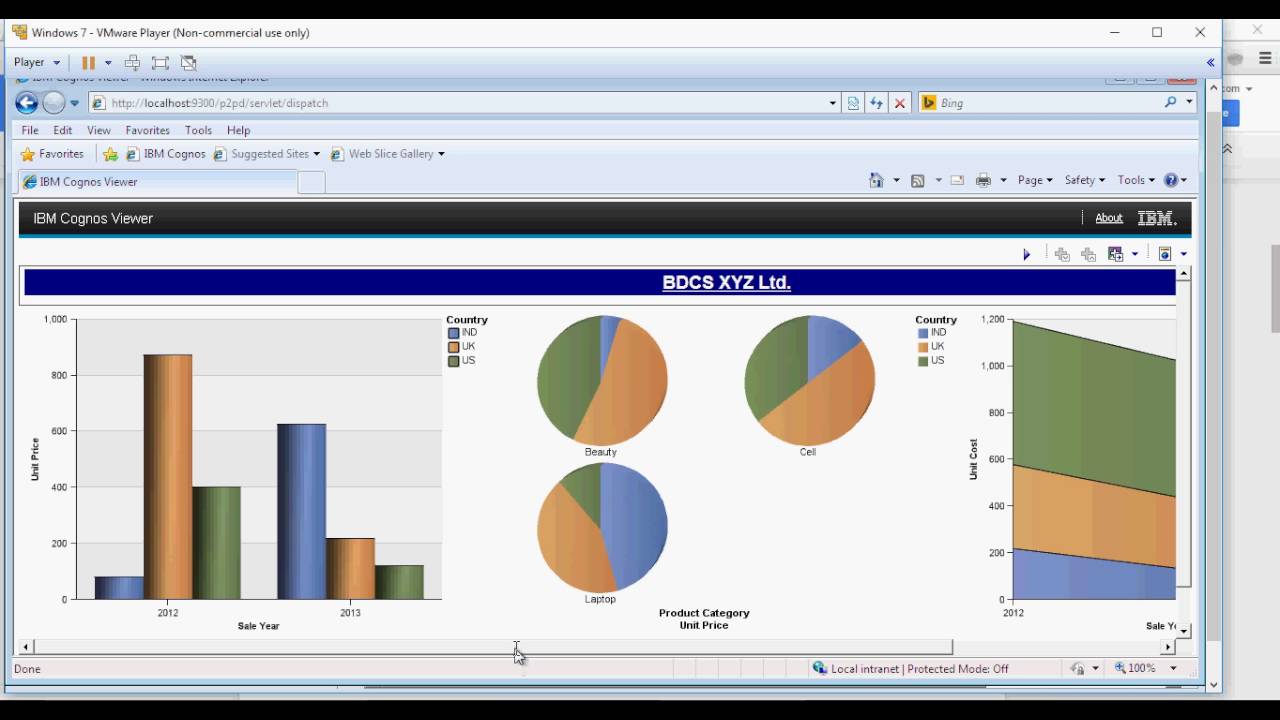Select the IBM Cognos Viewer tab
1280x720 pixels.
pyautogui.click(x=158, y=182)
